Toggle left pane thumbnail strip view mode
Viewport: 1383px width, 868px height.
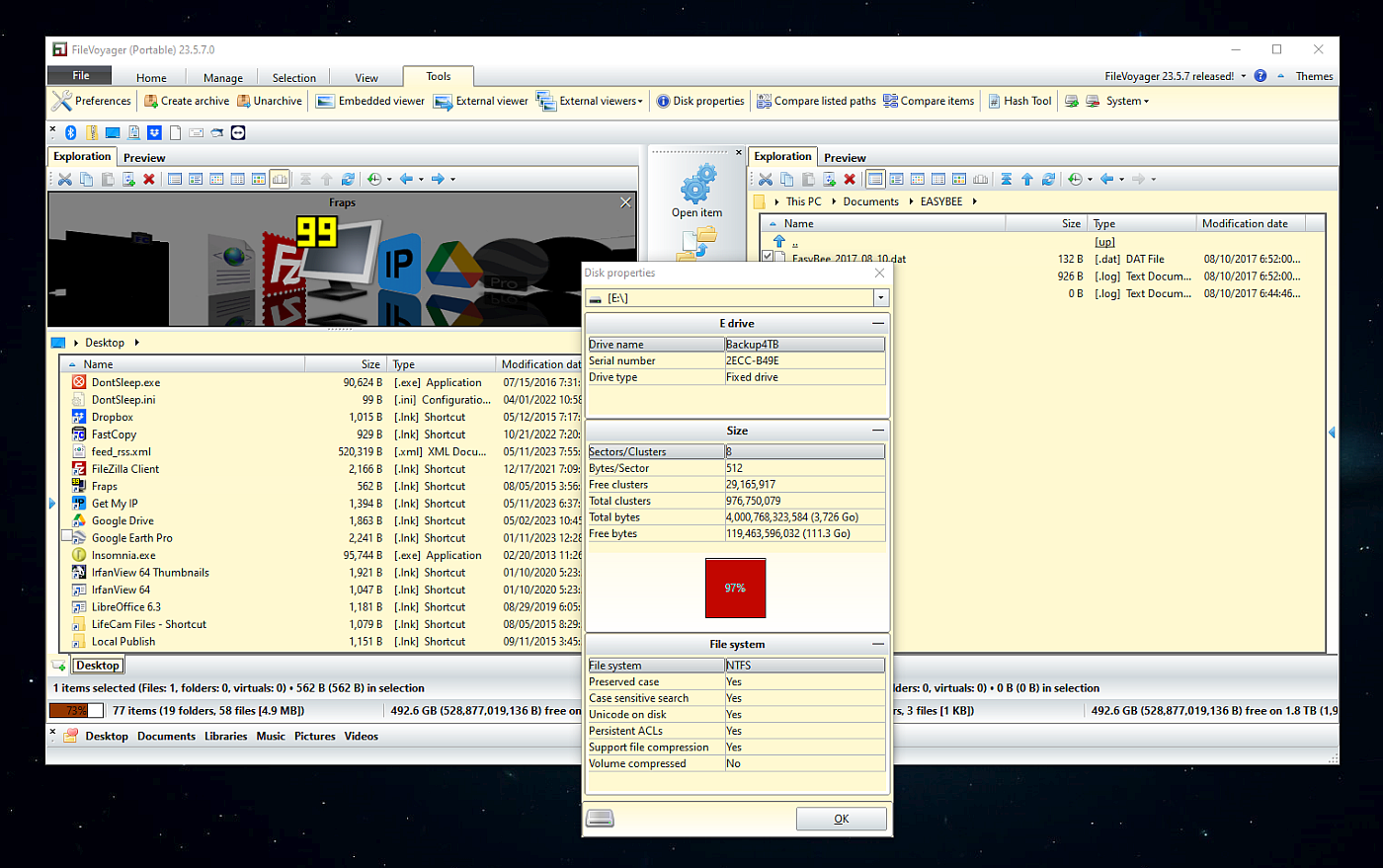pyautogui.click(x=280, y=179)
